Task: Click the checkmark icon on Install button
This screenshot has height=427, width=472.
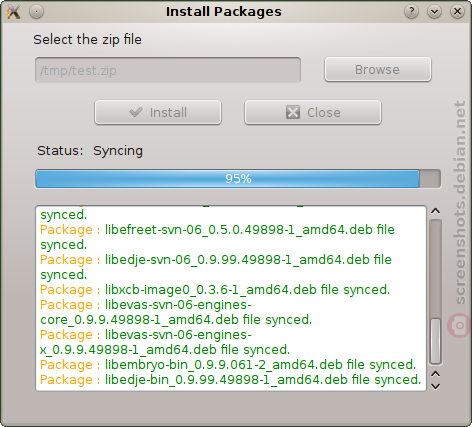Action: coord(136,112)
